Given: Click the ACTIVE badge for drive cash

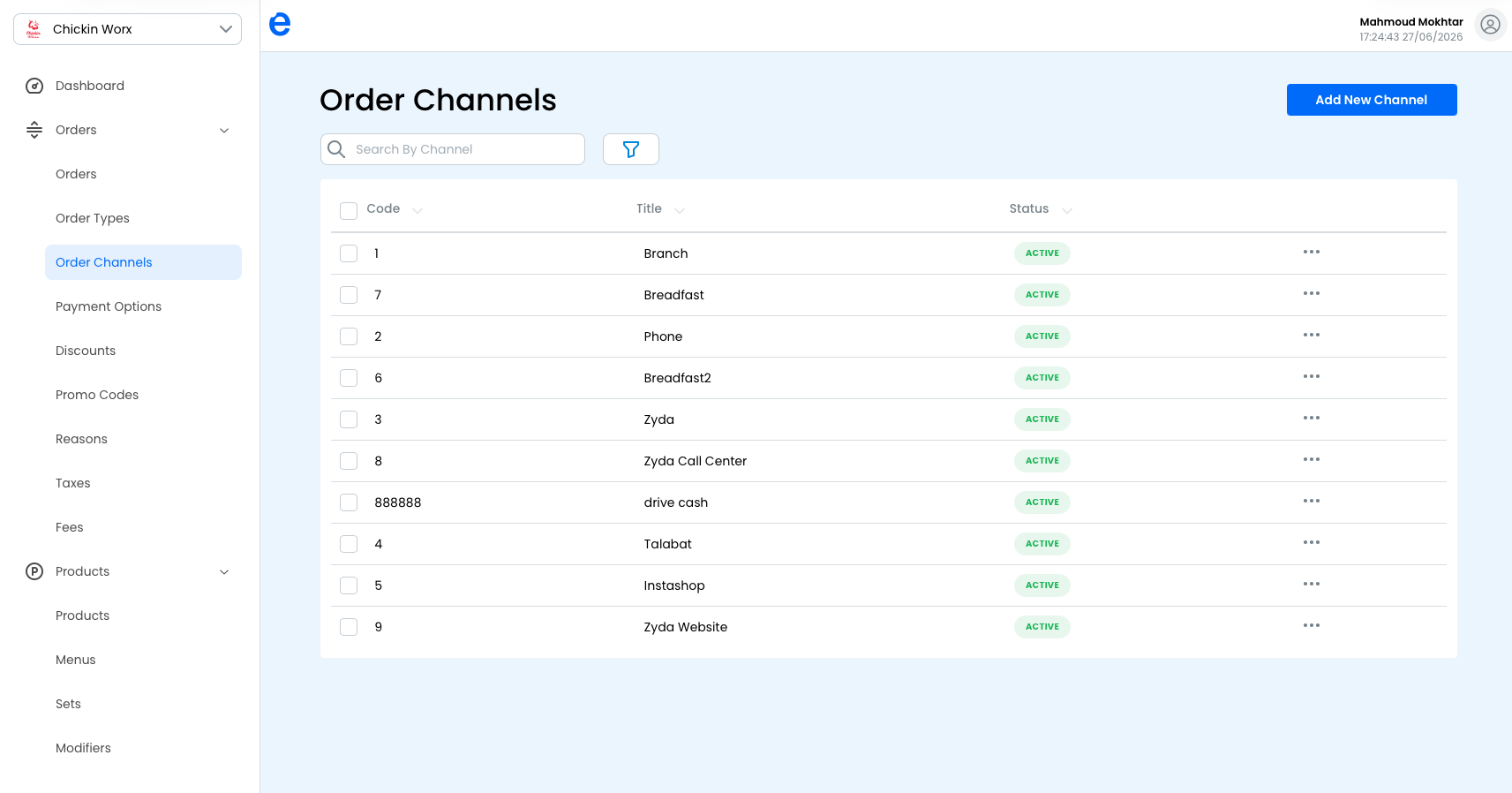Looking at the screenshot, I should 1042,502.
